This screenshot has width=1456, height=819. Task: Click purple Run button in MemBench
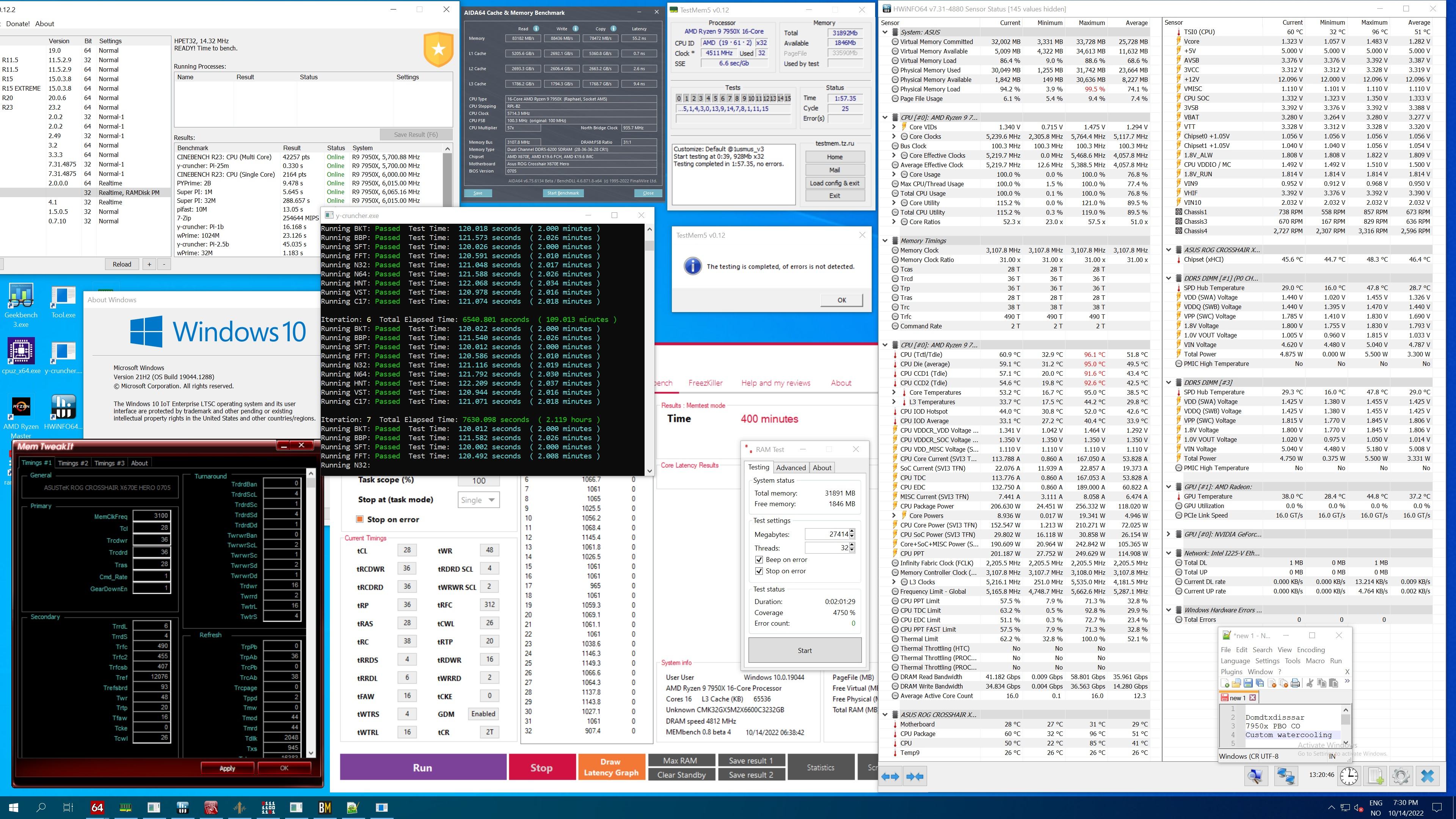tap(423, 767)
